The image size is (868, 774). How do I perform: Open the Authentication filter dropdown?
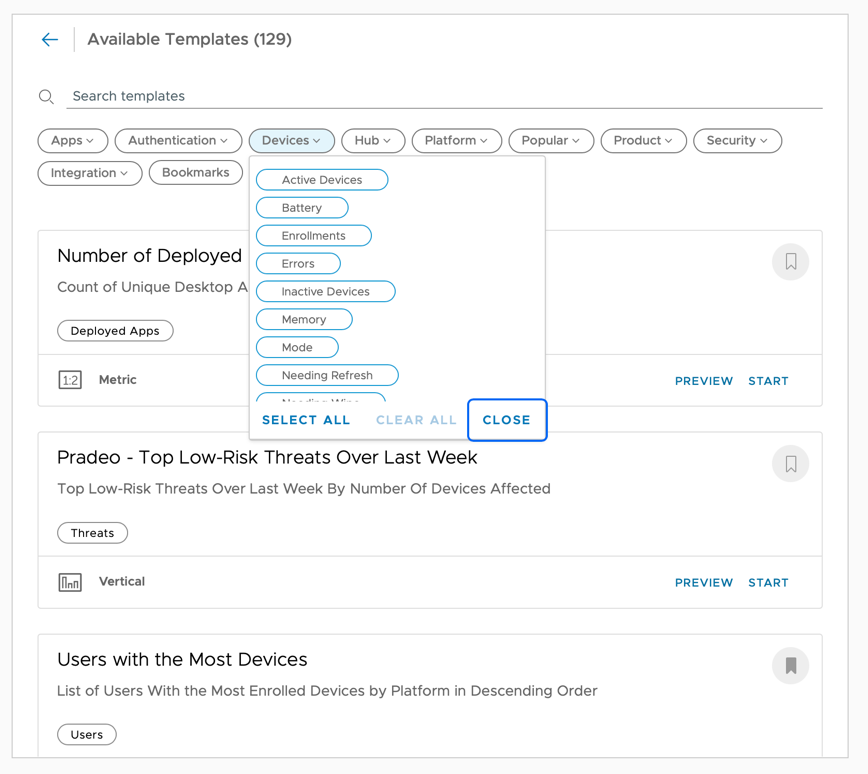point(178,141)
